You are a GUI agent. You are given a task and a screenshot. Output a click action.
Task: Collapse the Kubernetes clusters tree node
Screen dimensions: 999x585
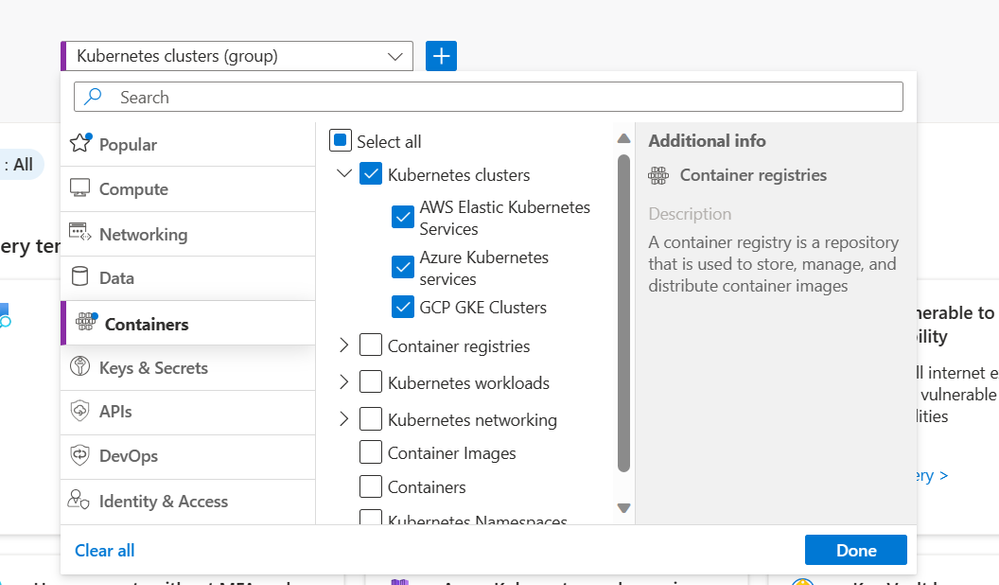344,173
